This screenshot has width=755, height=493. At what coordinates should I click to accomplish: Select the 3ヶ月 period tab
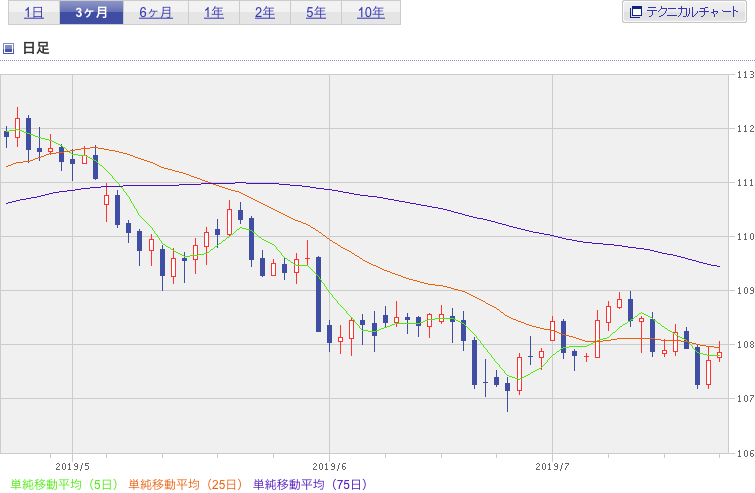pos(91,13)
